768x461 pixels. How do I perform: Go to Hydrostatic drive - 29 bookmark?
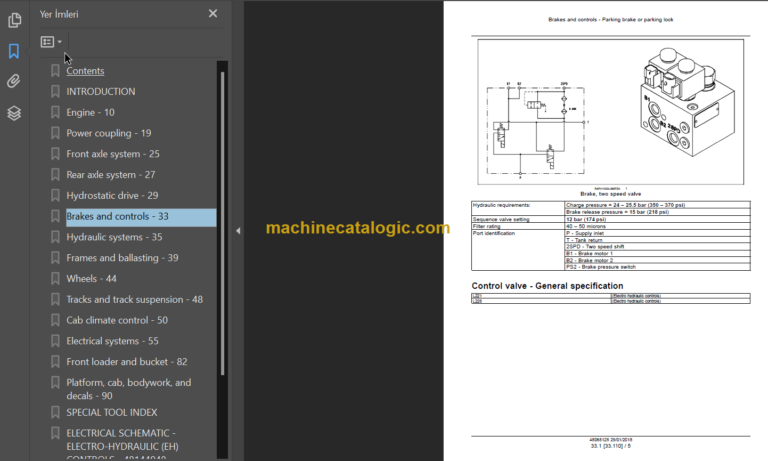[112, 195]
